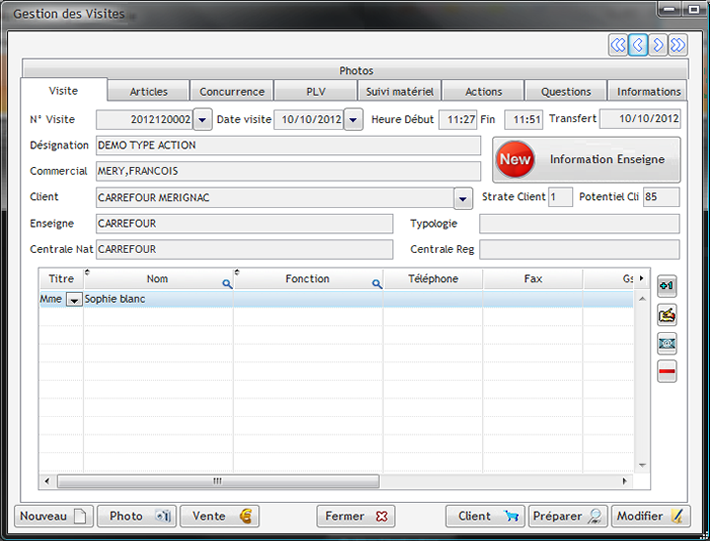Expand the Client combo box list
The height and width of the screenshot is (542, 711).
463,198
